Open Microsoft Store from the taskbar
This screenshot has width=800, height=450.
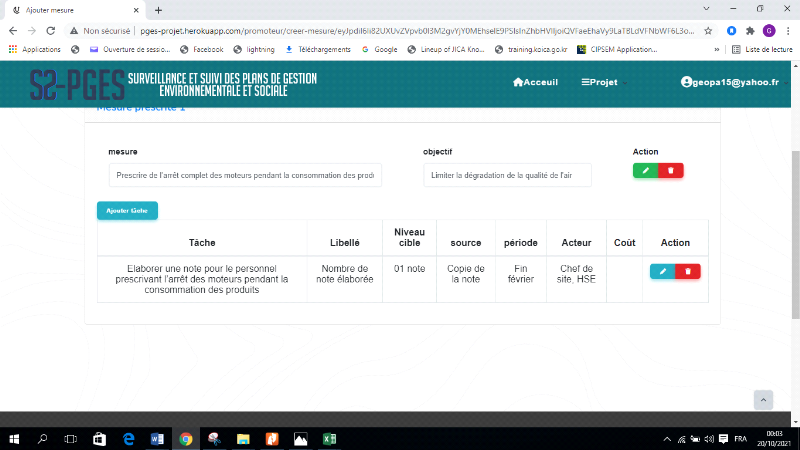99,439
